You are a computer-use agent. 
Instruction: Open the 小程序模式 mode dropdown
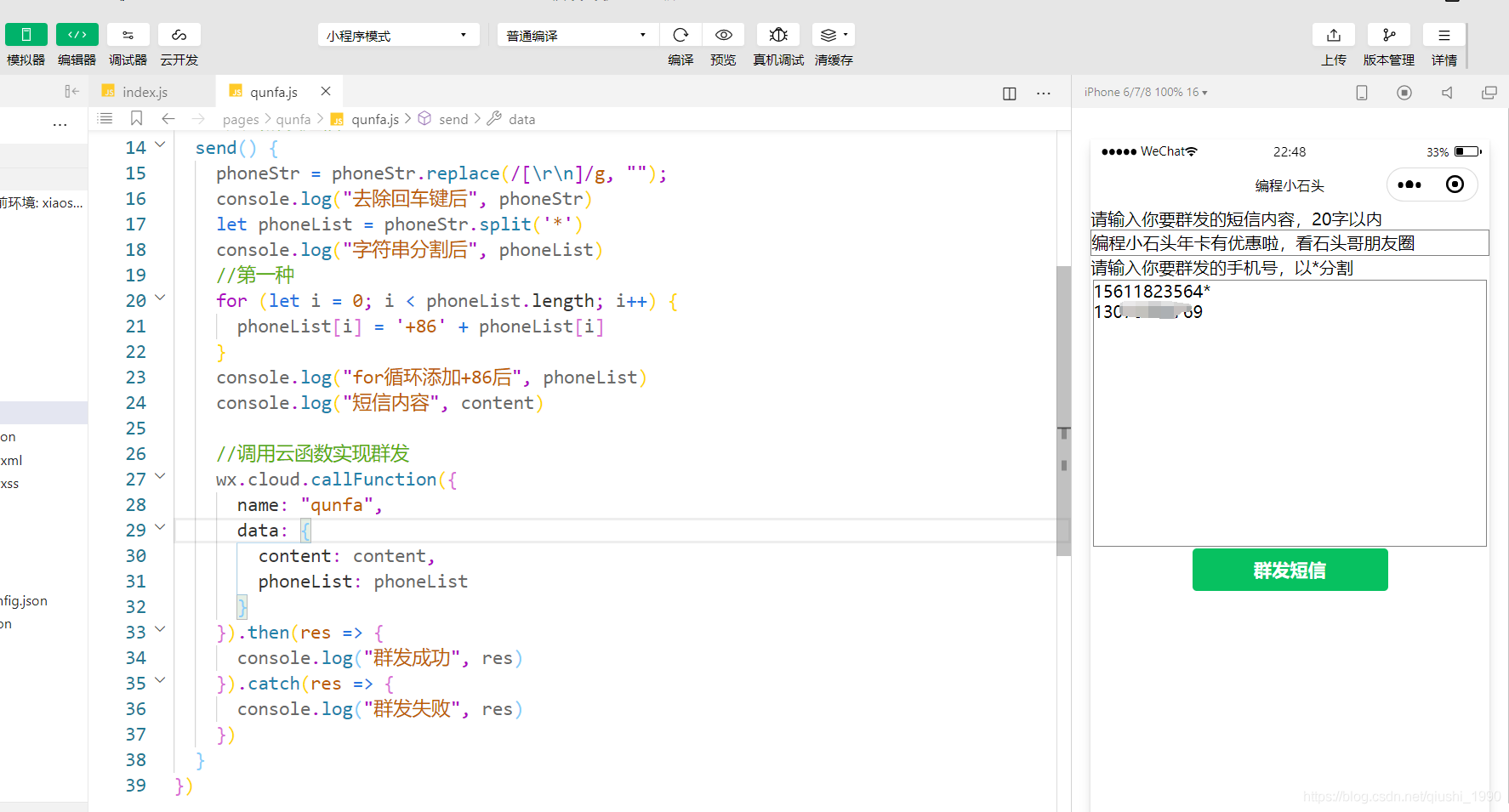[398, 36]
